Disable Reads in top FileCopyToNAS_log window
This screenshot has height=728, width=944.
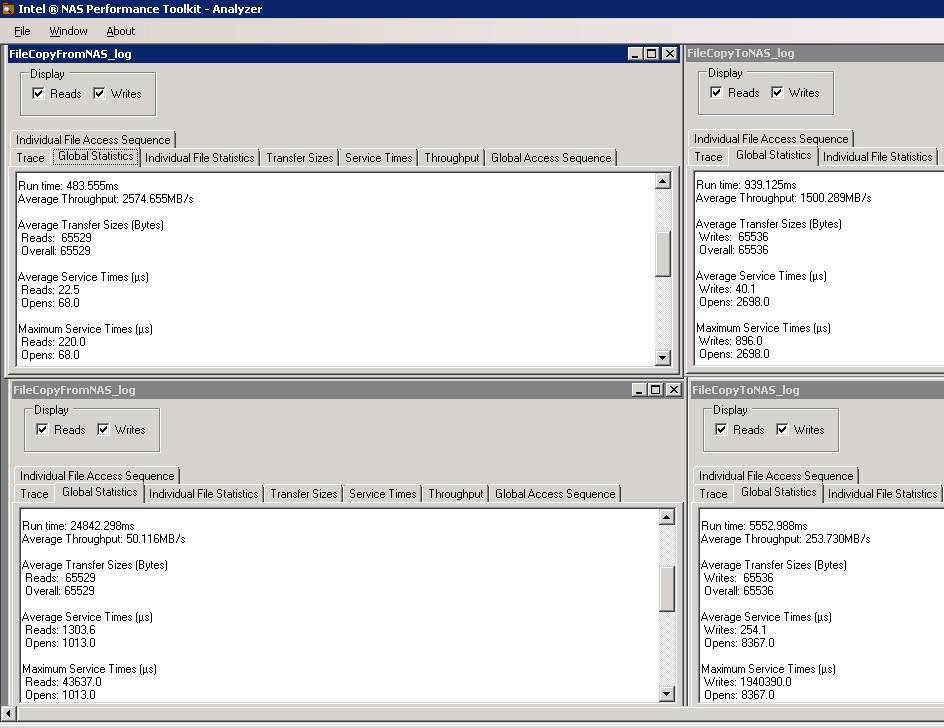pos(717,93)
